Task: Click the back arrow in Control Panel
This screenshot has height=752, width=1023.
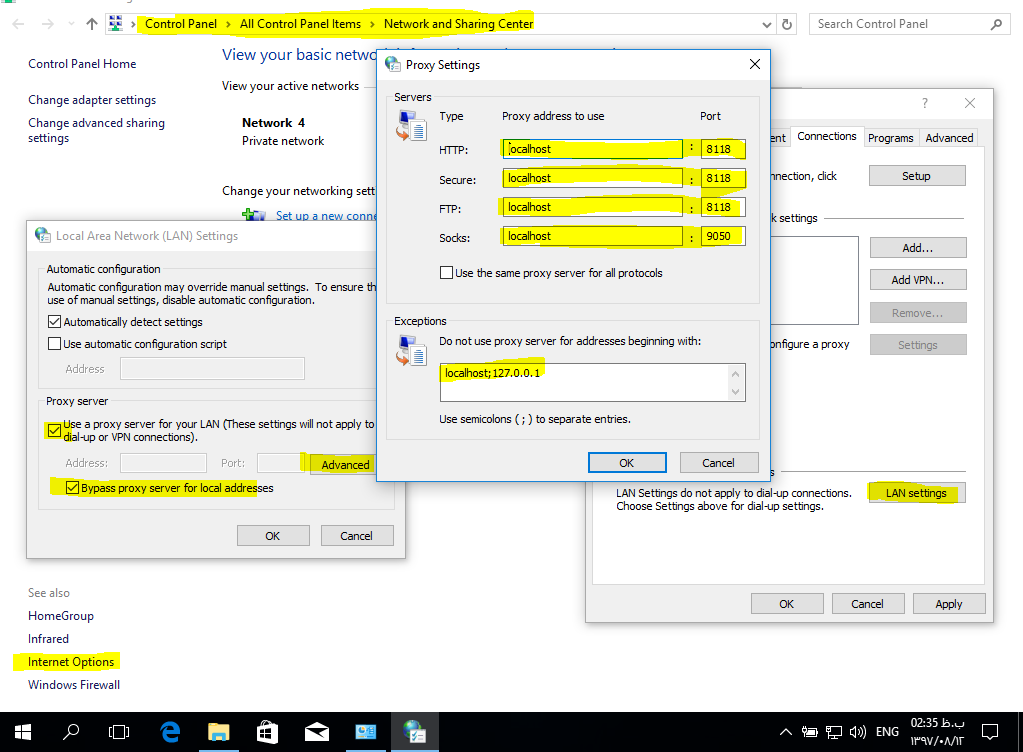Action: (x=18, y=24)
